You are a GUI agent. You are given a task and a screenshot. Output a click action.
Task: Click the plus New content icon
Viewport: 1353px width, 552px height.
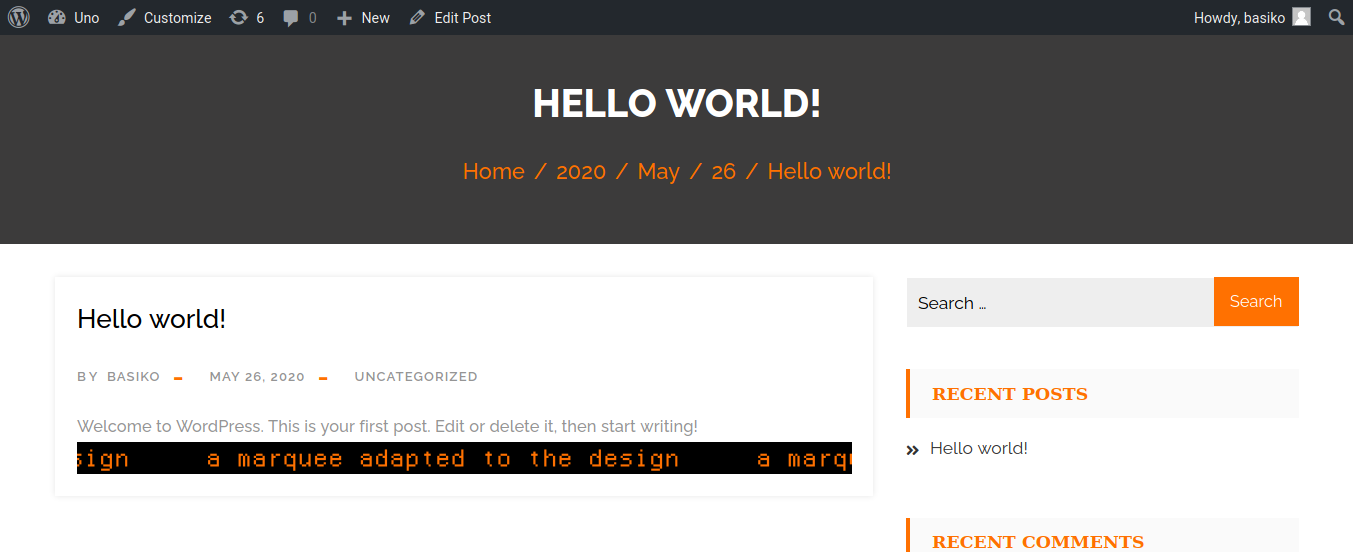[344, 18]
